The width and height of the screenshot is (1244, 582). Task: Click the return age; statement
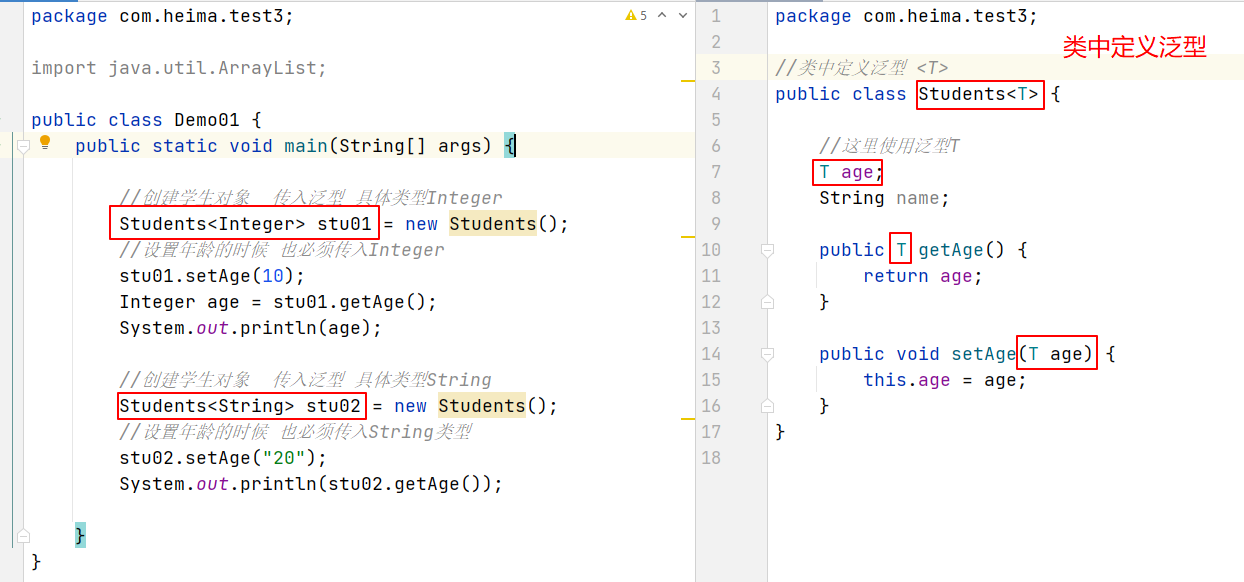click(923, 276)
